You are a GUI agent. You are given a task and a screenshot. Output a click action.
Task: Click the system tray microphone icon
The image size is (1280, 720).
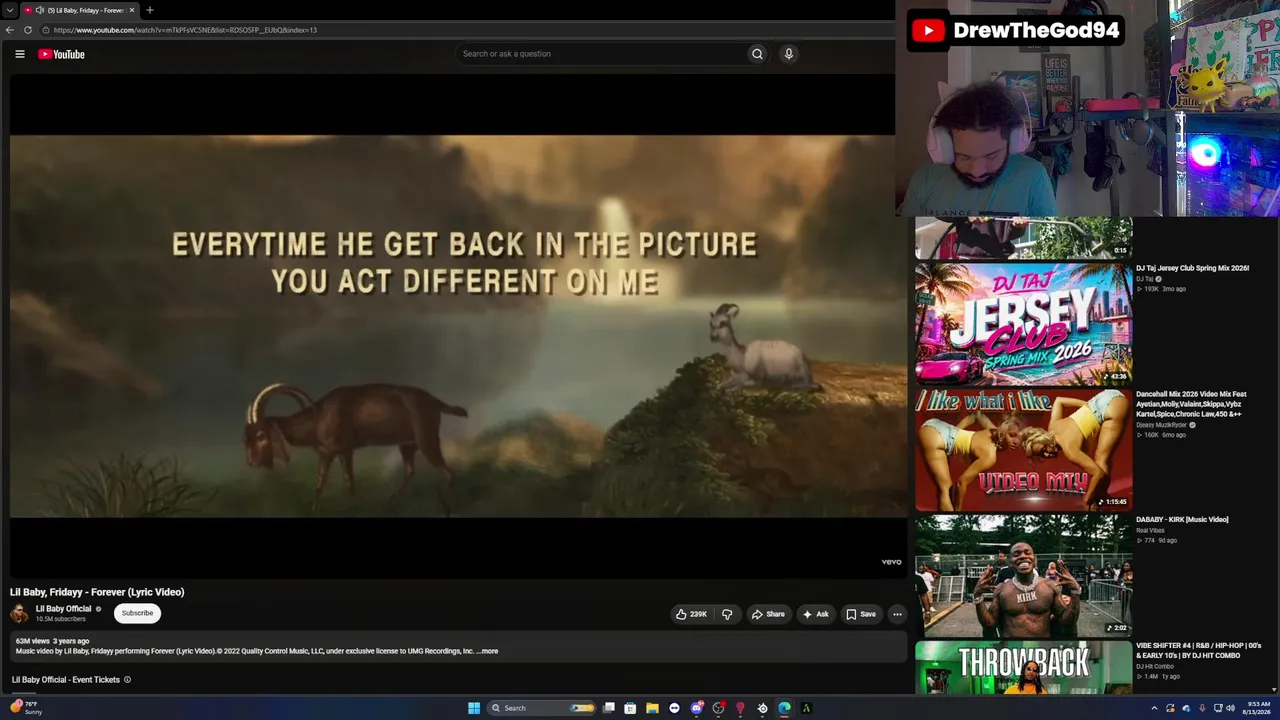(x=1202, y=708)
